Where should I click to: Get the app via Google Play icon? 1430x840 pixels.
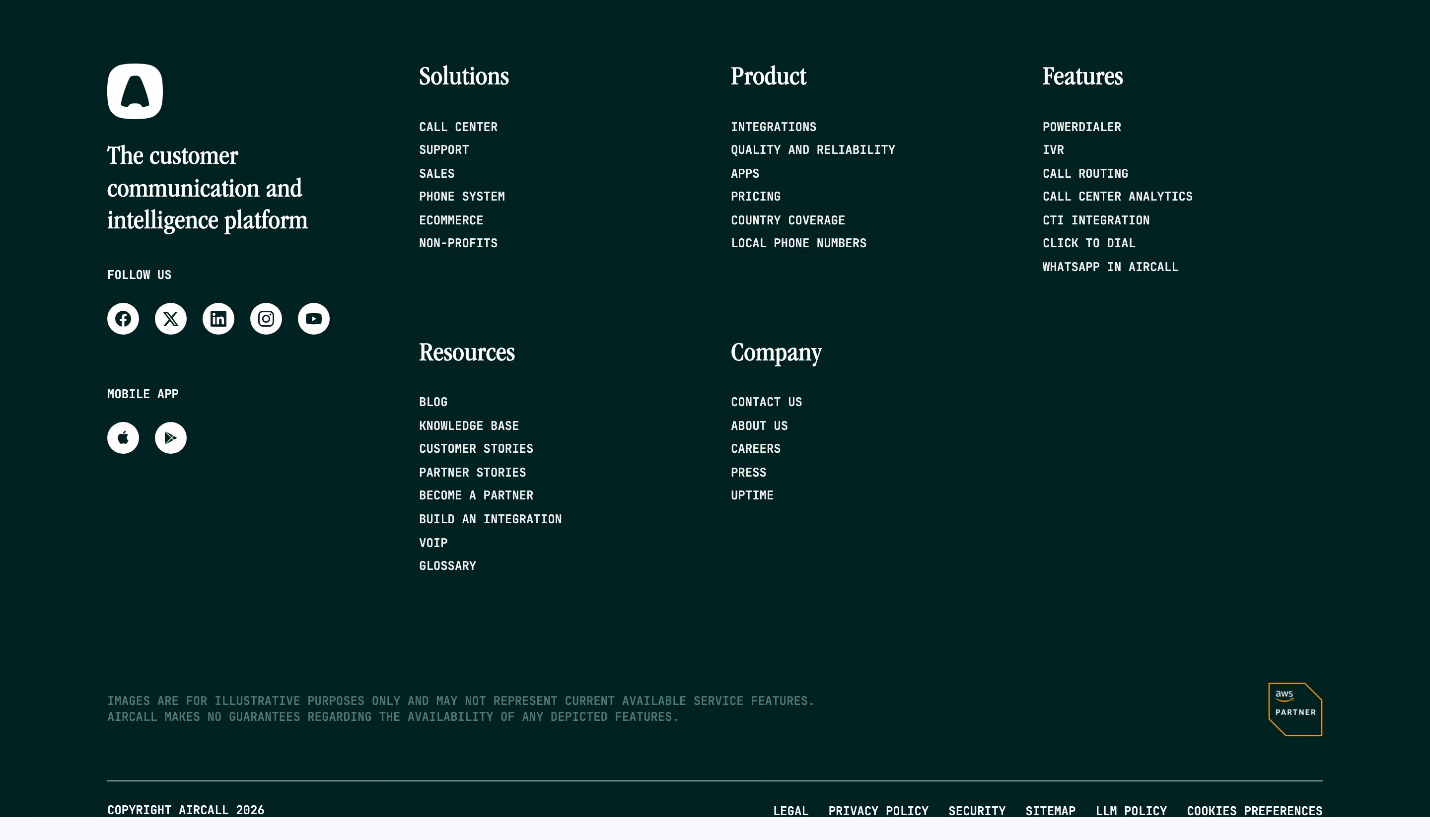pos(171,438)
